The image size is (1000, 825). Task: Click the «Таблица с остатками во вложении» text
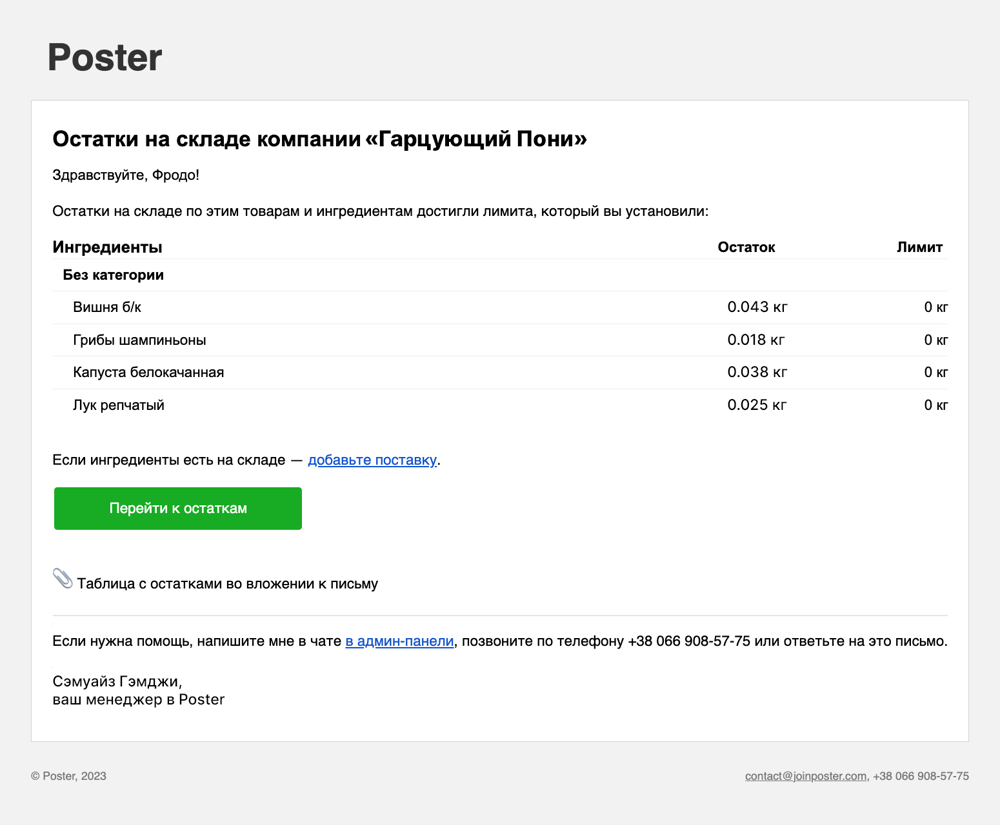pos(227,583)
